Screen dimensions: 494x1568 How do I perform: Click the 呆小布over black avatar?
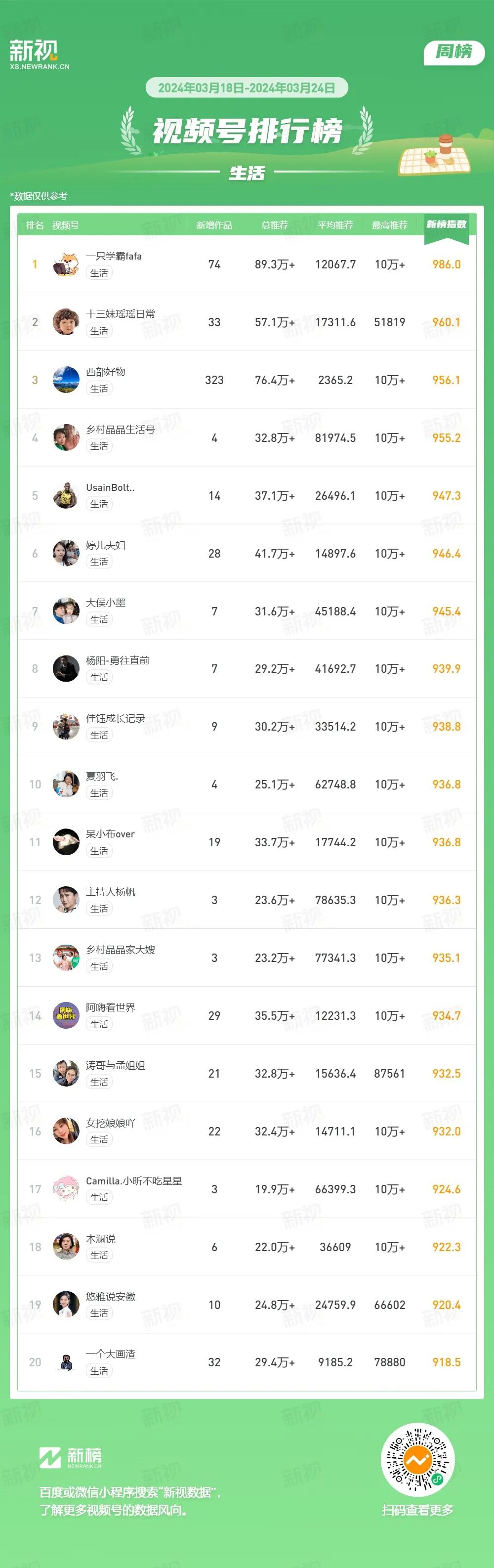coord(66,842)
